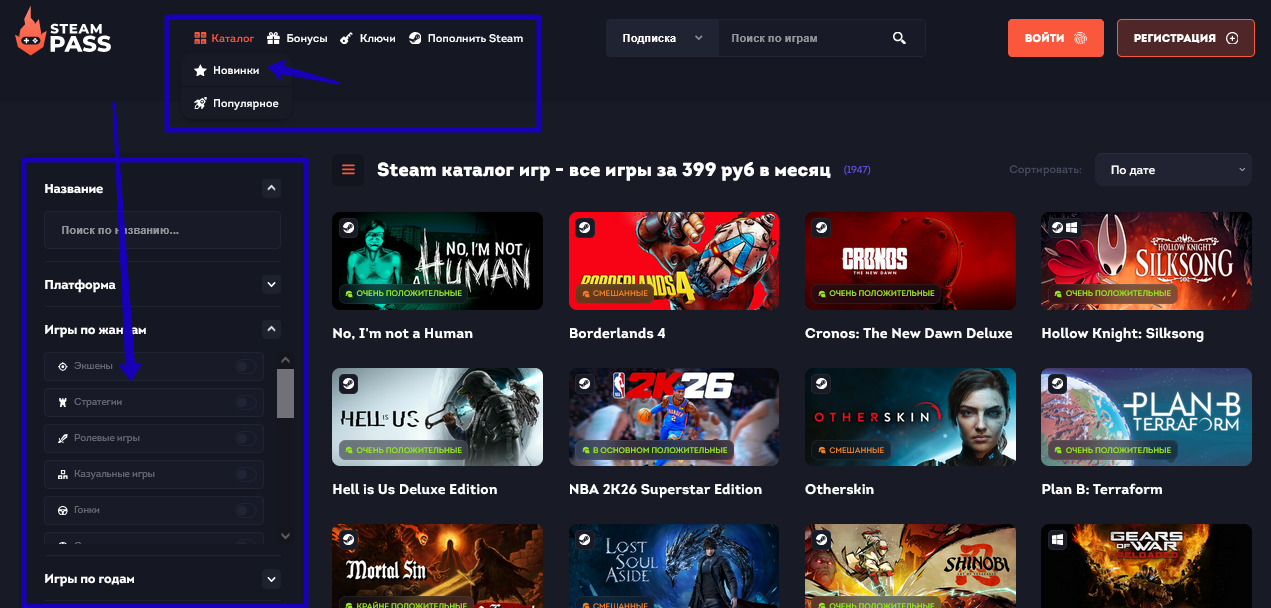Open the Каталог menu item
Image resolution: width=1271 pixels, height=608 pixels.
[224, 38]
